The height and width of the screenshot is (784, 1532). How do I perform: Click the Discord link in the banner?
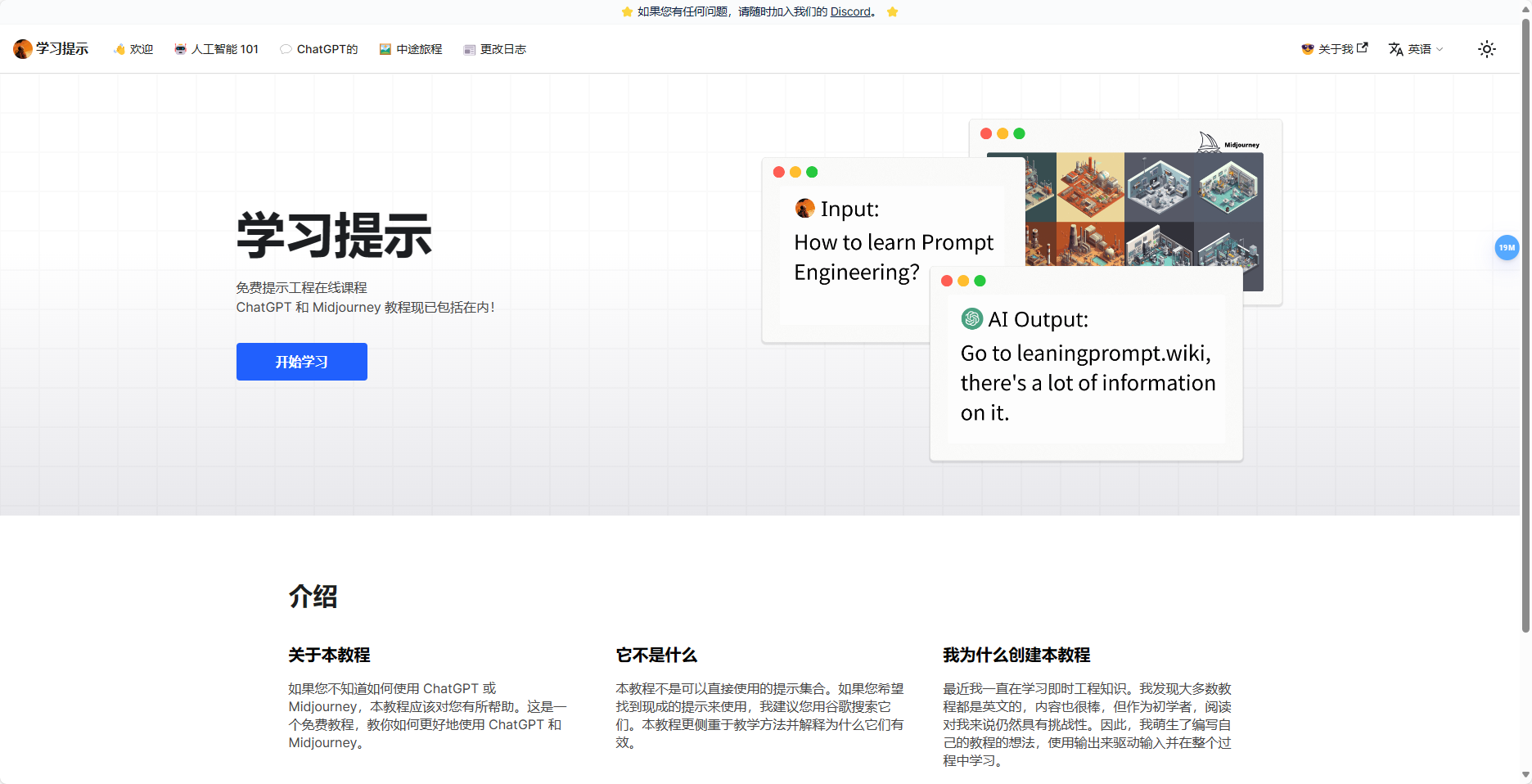pos(850,11)
